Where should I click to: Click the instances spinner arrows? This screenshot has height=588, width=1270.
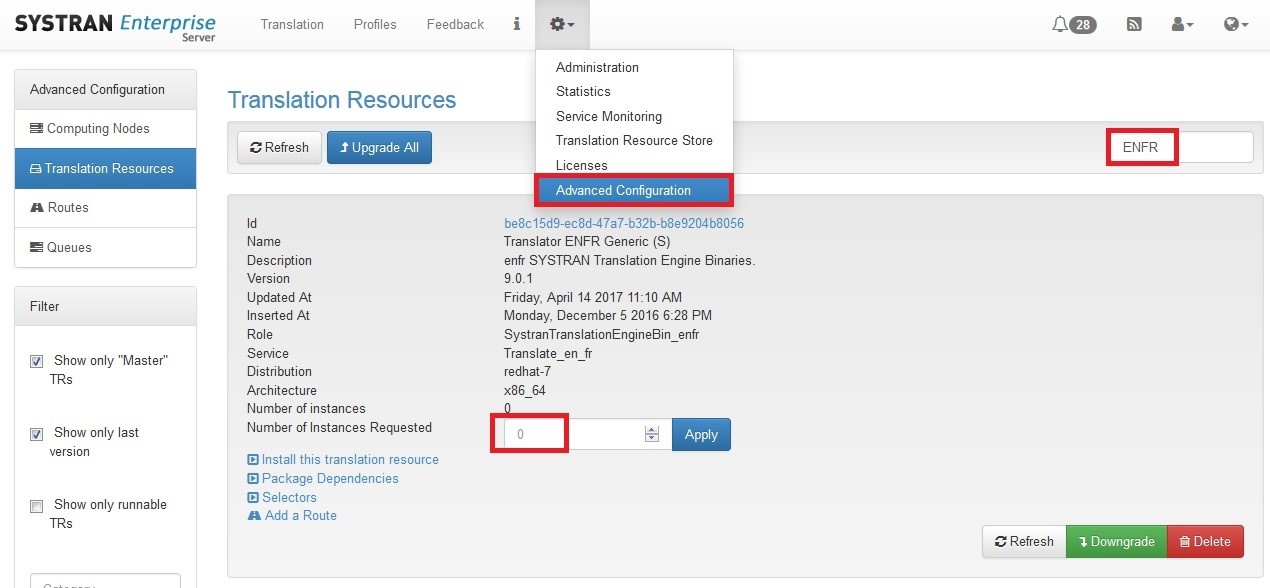coord(652,434)
